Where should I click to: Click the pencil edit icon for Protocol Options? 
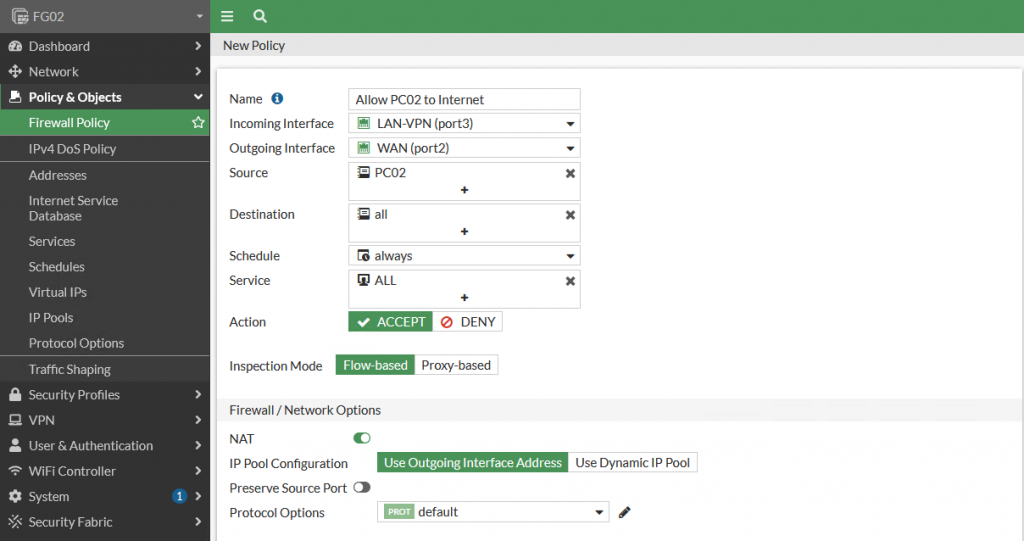pyautogui.click(x=625, y=512)
